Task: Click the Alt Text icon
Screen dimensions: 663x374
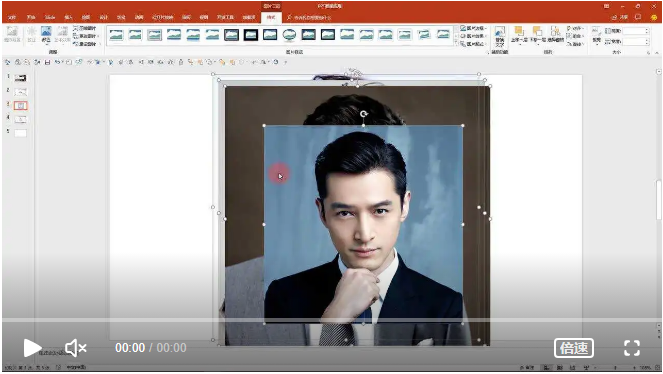Action: (x=500, y=36)
